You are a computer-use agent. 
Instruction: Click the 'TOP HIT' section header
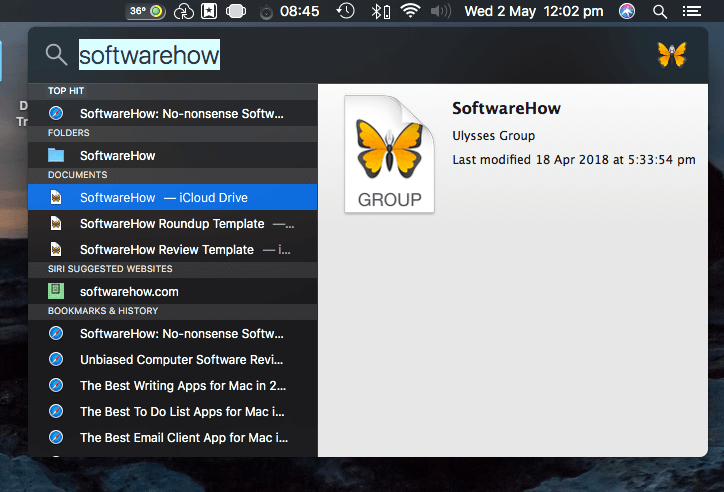pyautogui.click(x=66, y=91)
